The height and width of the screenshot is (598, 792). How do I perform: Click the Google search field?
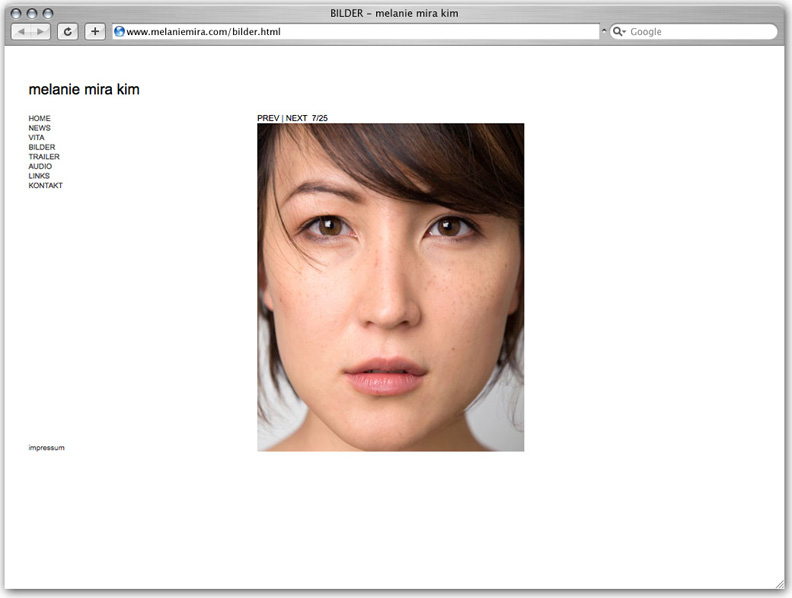coord(694,31)
